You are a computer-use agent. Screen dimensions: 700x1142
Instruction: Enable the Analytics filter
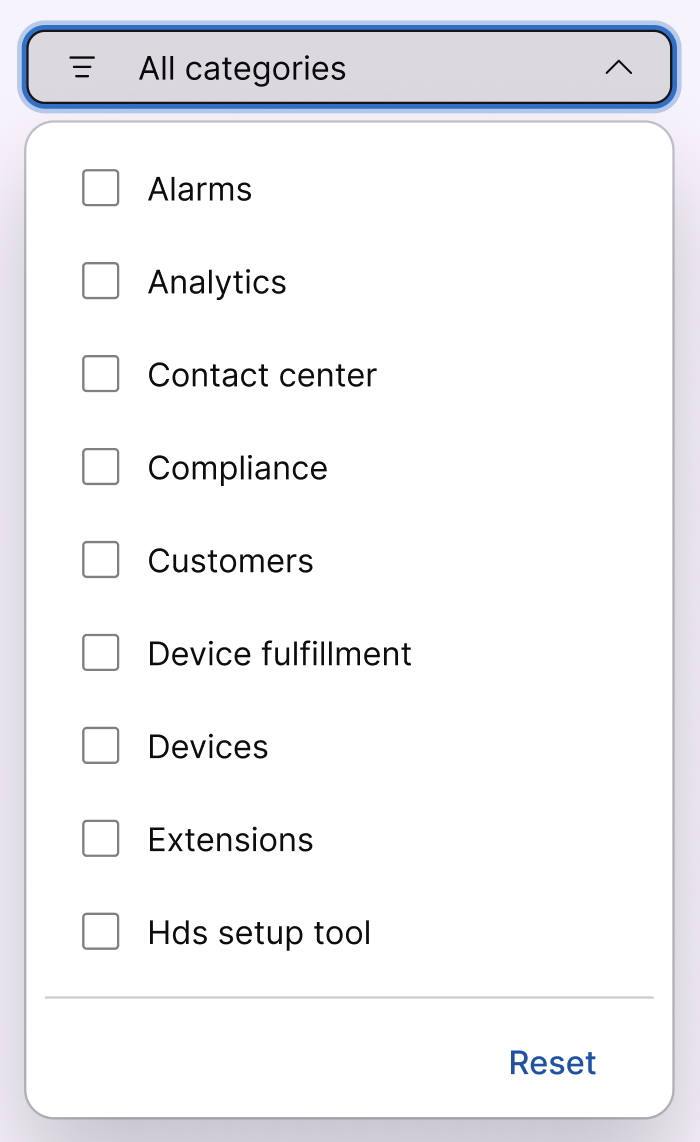click(100, 280)
